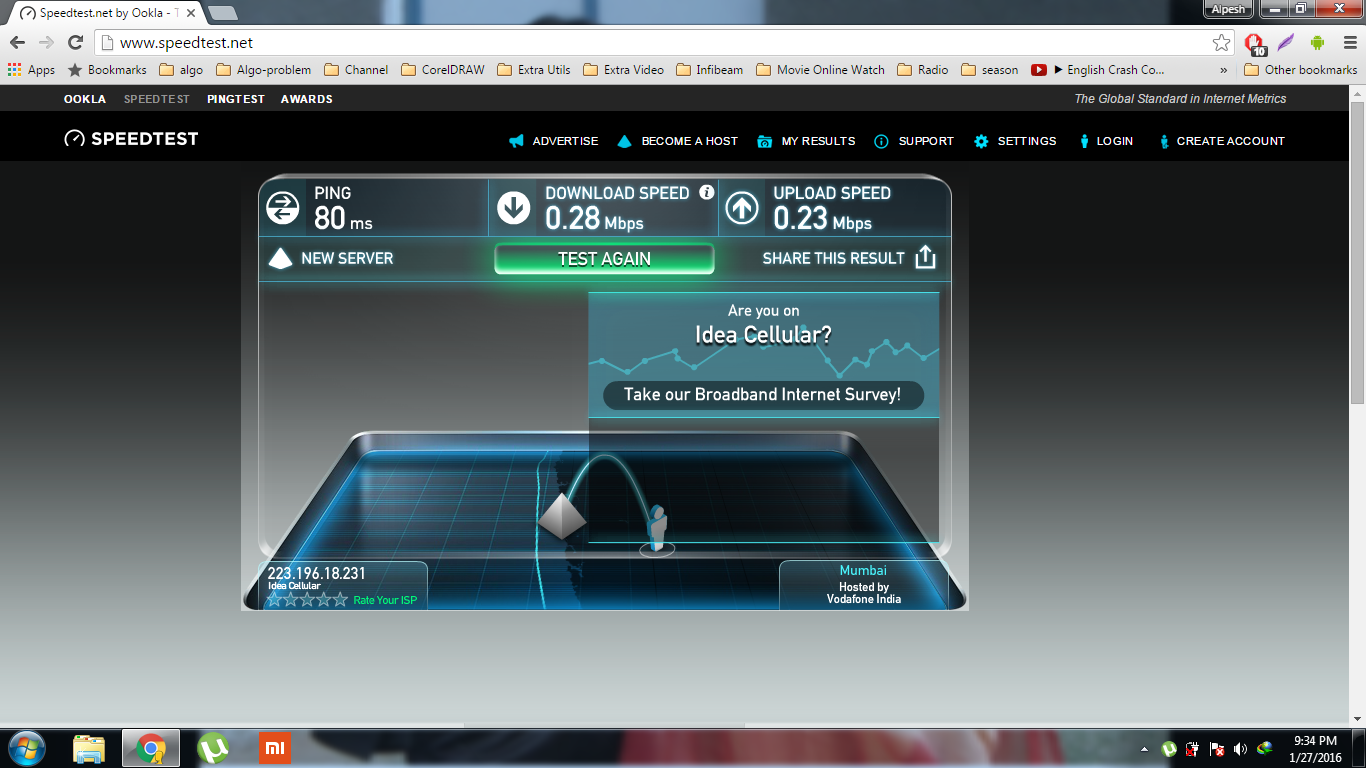Viewport: 1366px width, 768px height.
Task: Open a new browser tab
Action: tap(222, 13)
